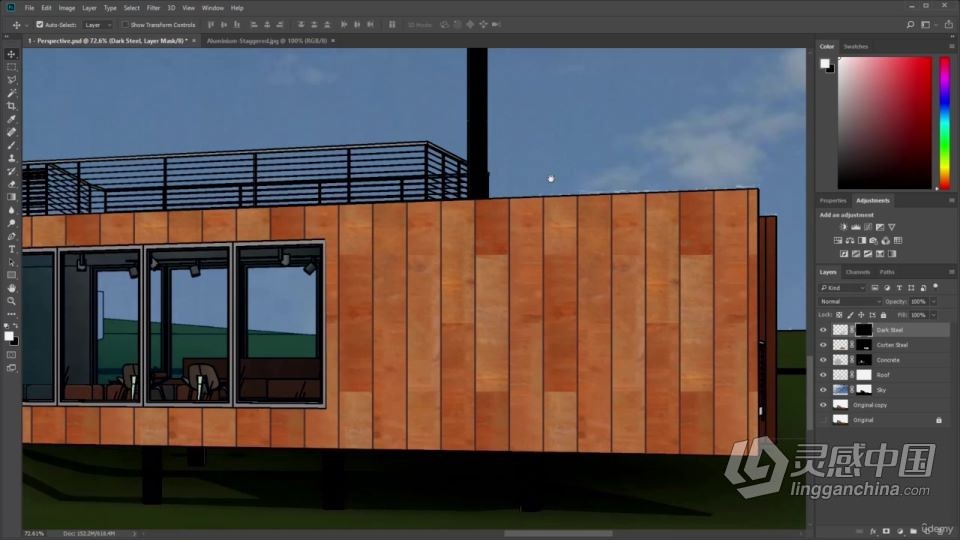Image resolution: width=960 pixels, height=540 pixels.
Task: Add a Brightness/Contrast adjustment
Action: (844, 227)
